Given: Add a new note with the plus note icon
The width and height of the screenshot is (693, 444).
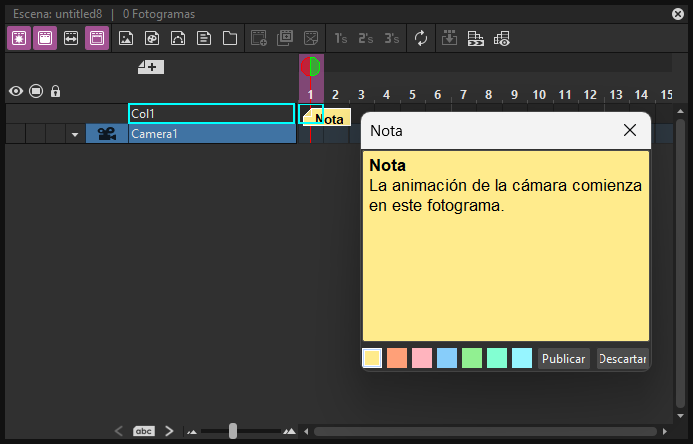Looking at the screenshot, I should (151, 67).
